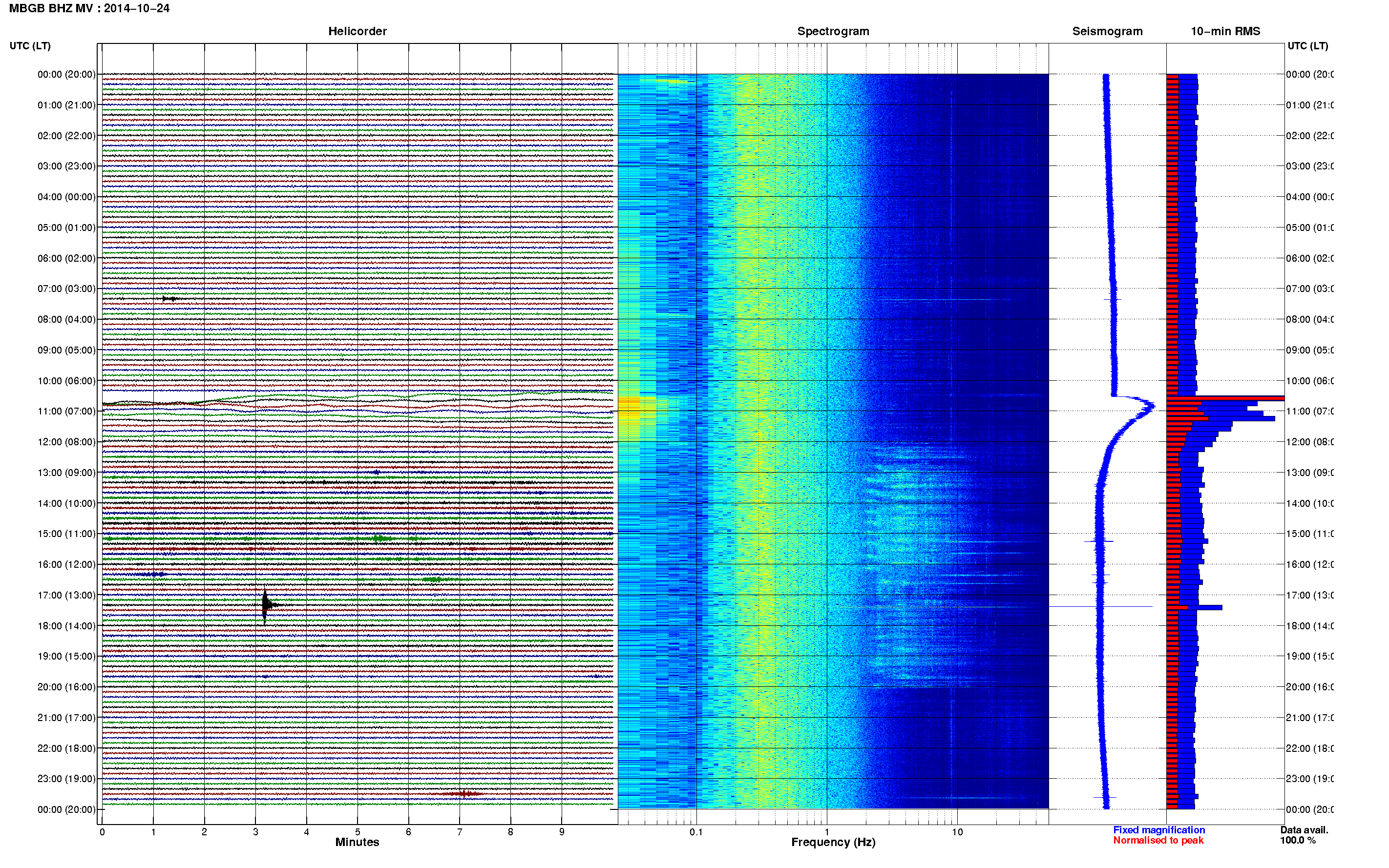Click the blue Fixed magnification legend text
This screenshot has height=868, width=1389.
click(1159, 830)
